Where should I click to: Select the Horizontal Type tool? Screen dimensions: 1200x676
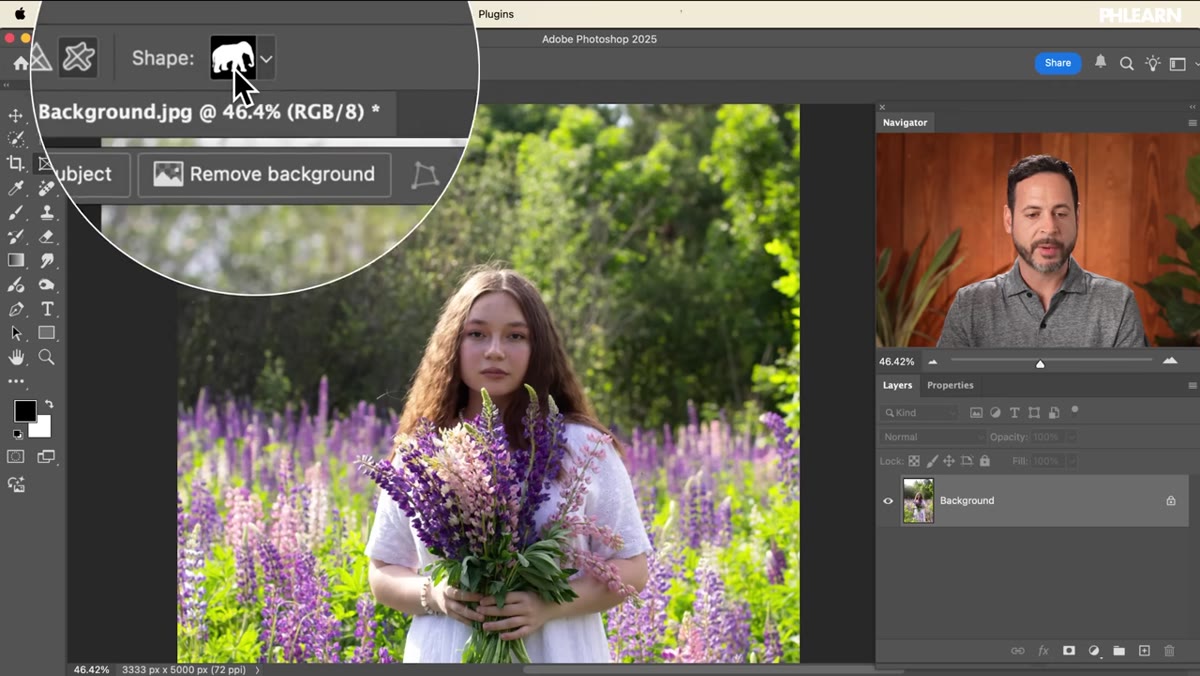coord(47,309)
